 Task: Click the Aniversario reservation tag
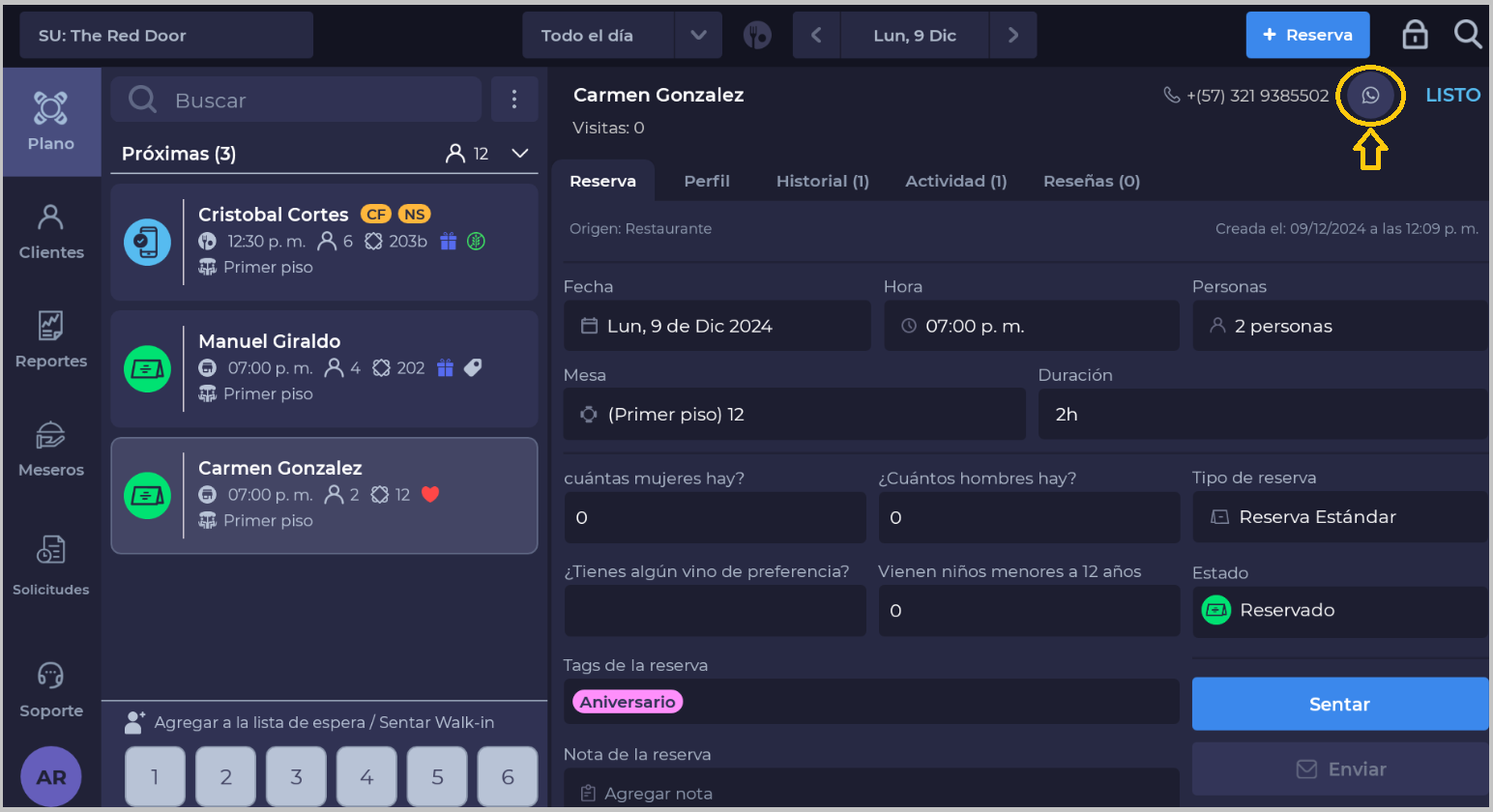tap(628, 702)
